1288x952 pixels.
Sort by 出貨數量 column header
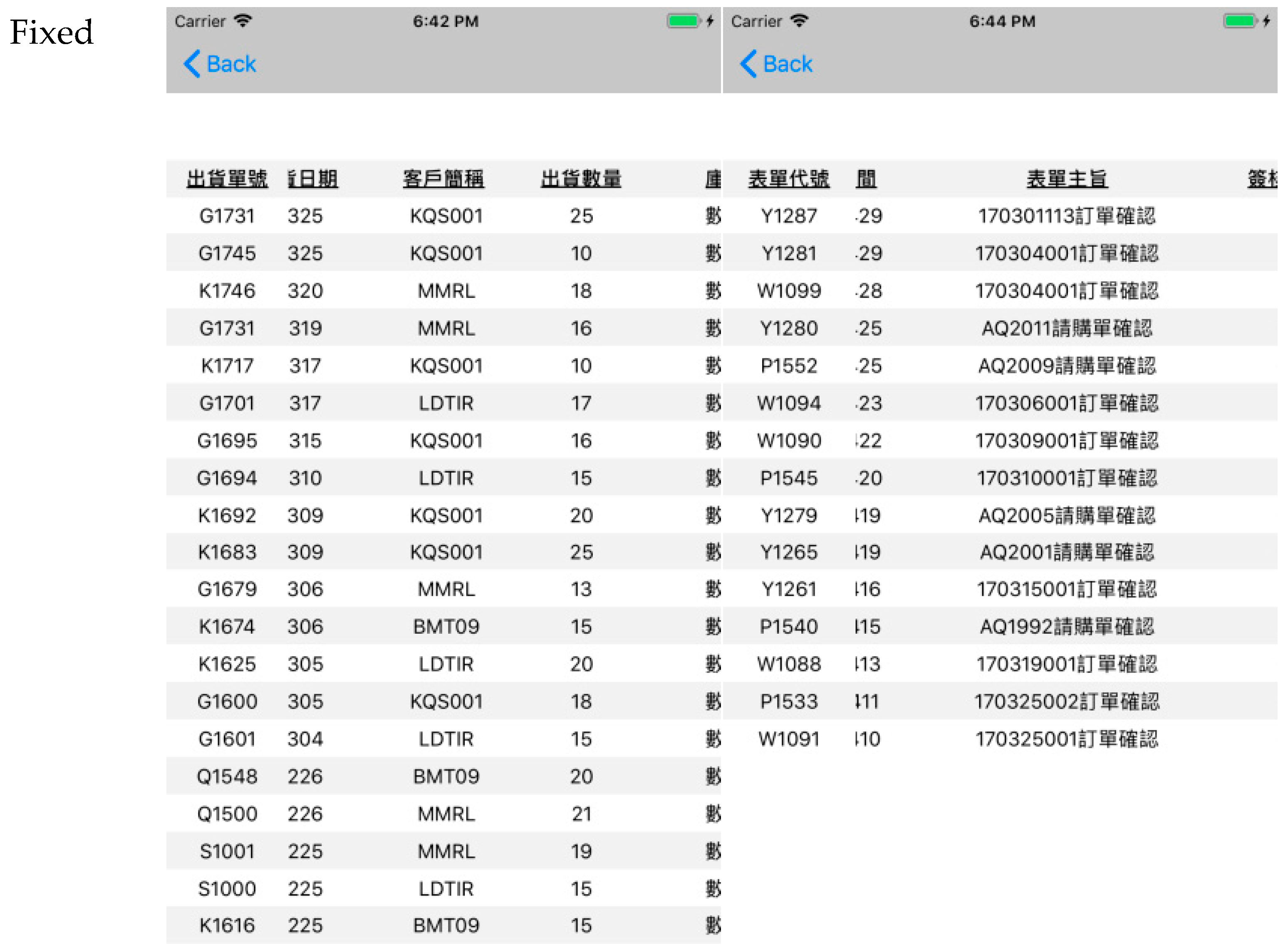point(581,179)
